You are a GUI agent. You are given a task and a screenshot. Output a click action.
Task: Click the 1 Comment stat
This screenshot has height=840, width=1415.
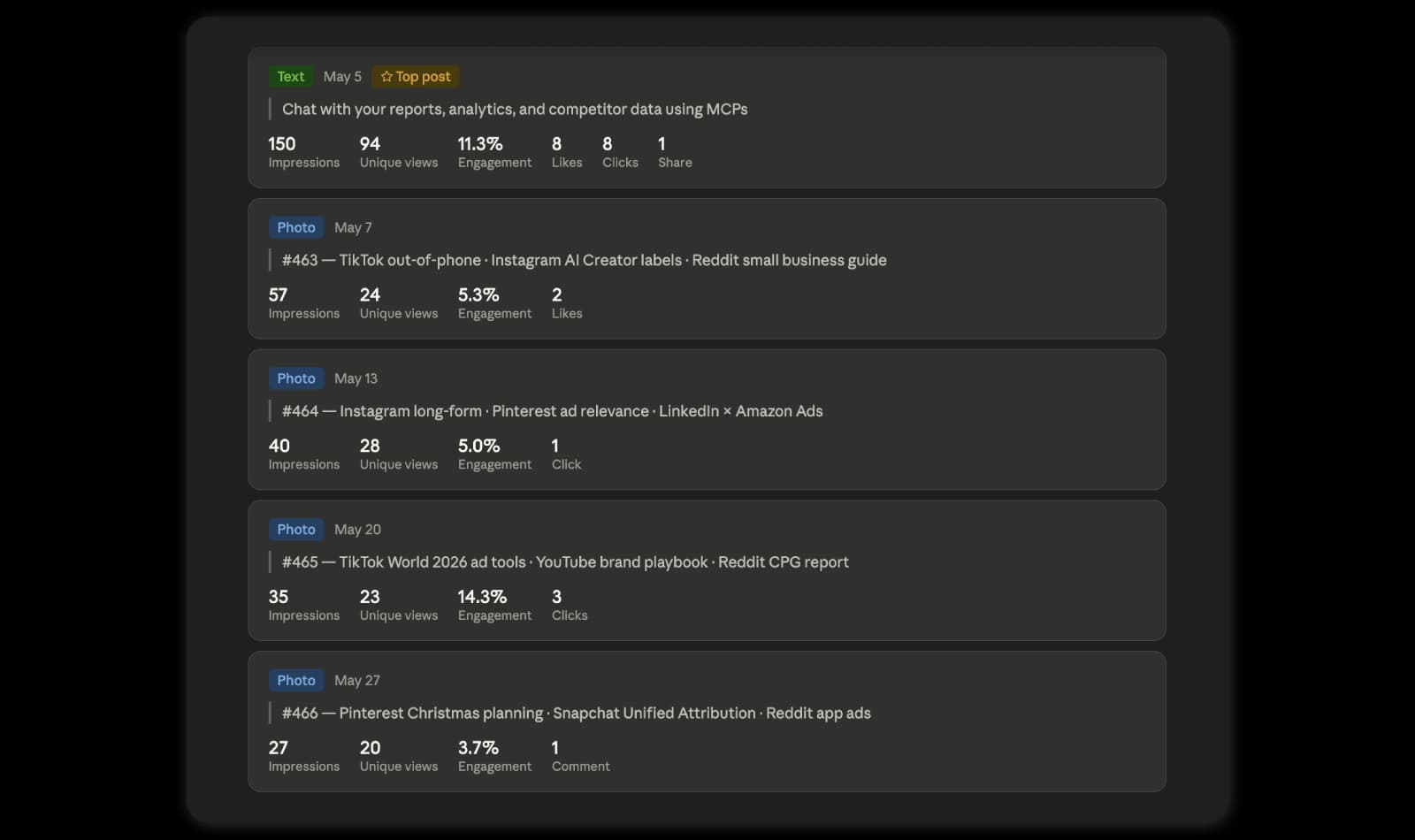coord(581,757)
